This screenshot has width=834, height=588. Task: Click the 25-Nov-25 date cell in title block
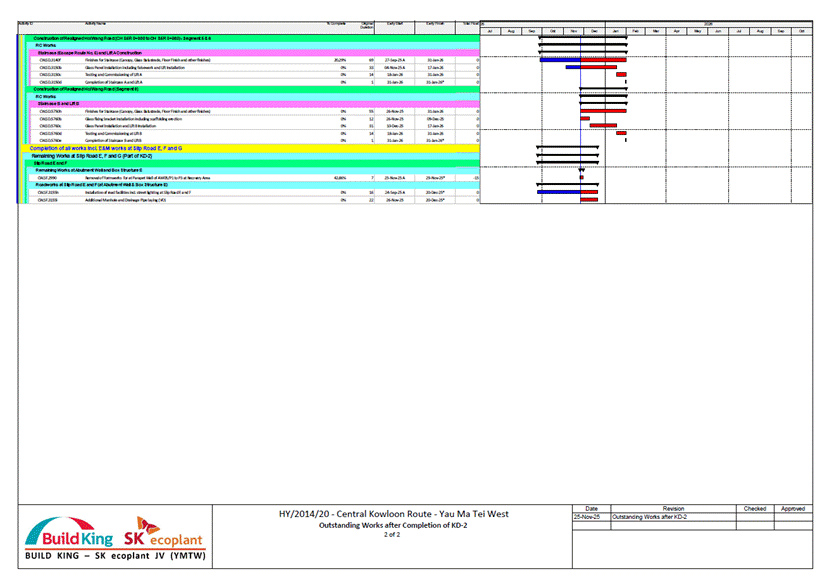click(589, 517)
